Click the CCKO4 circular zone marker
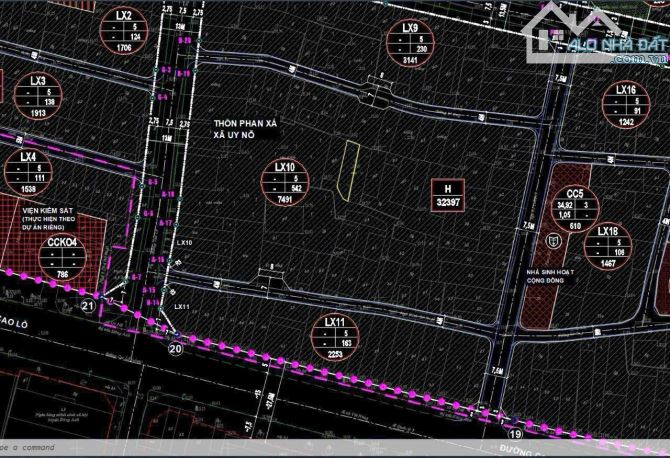The height and width of the screenshot is (458, 670). tap(62, 260)
